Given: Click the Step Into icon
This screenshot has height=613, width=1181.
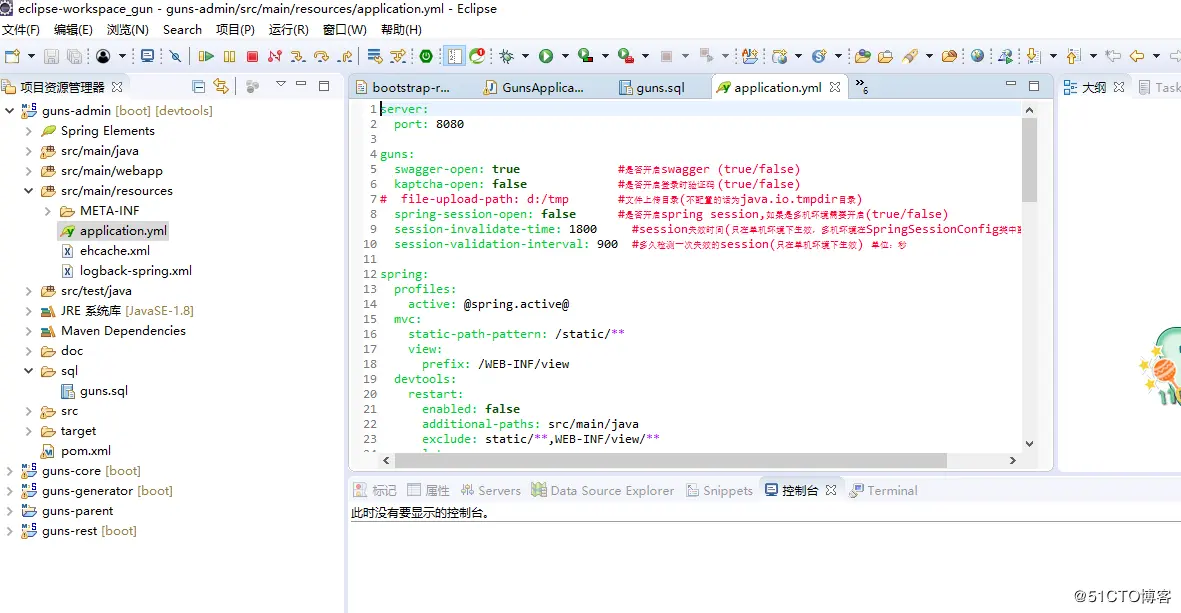Looking at the screenshot, I should [298, 56].
